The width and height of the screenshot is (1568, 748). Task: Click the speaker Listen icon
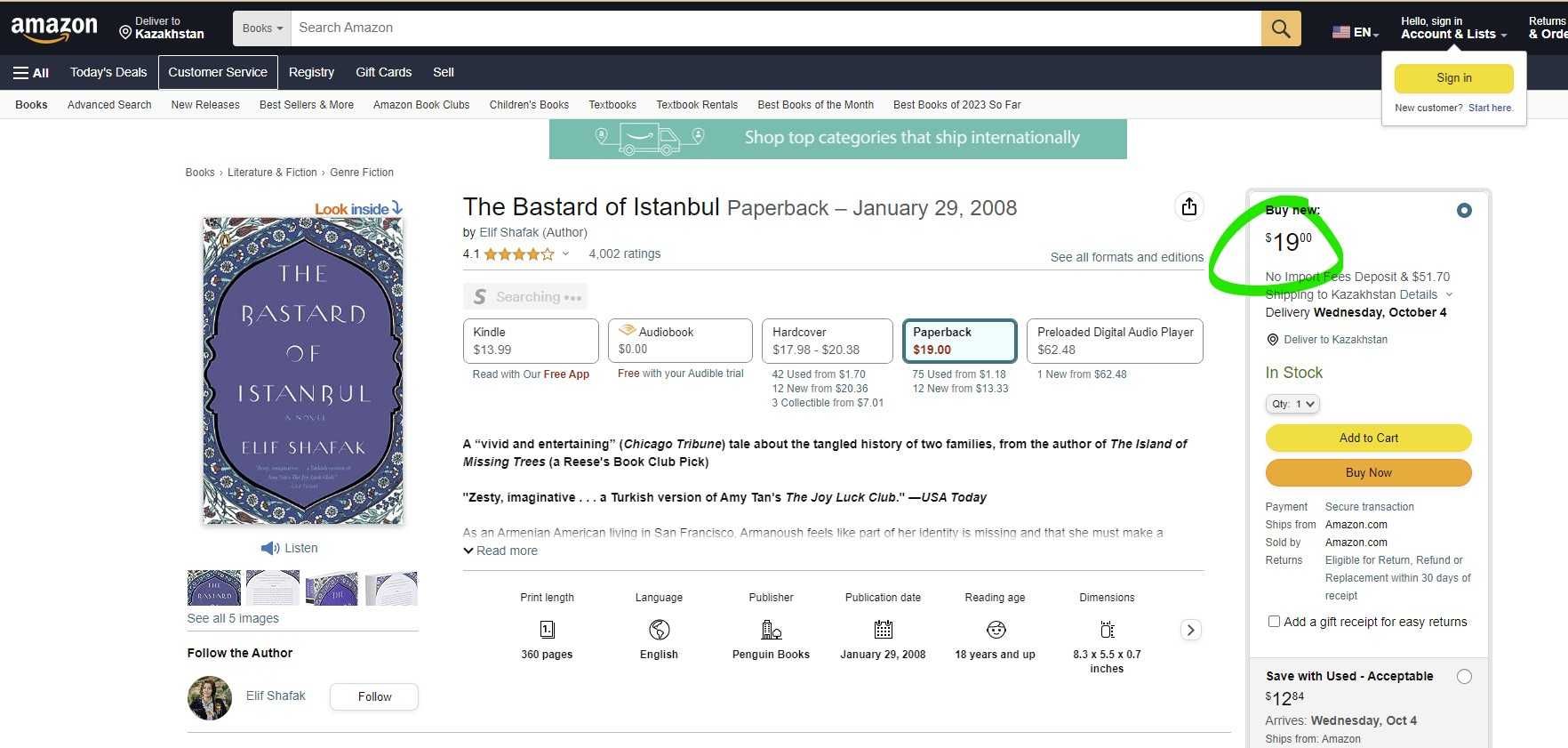(270, 548)
